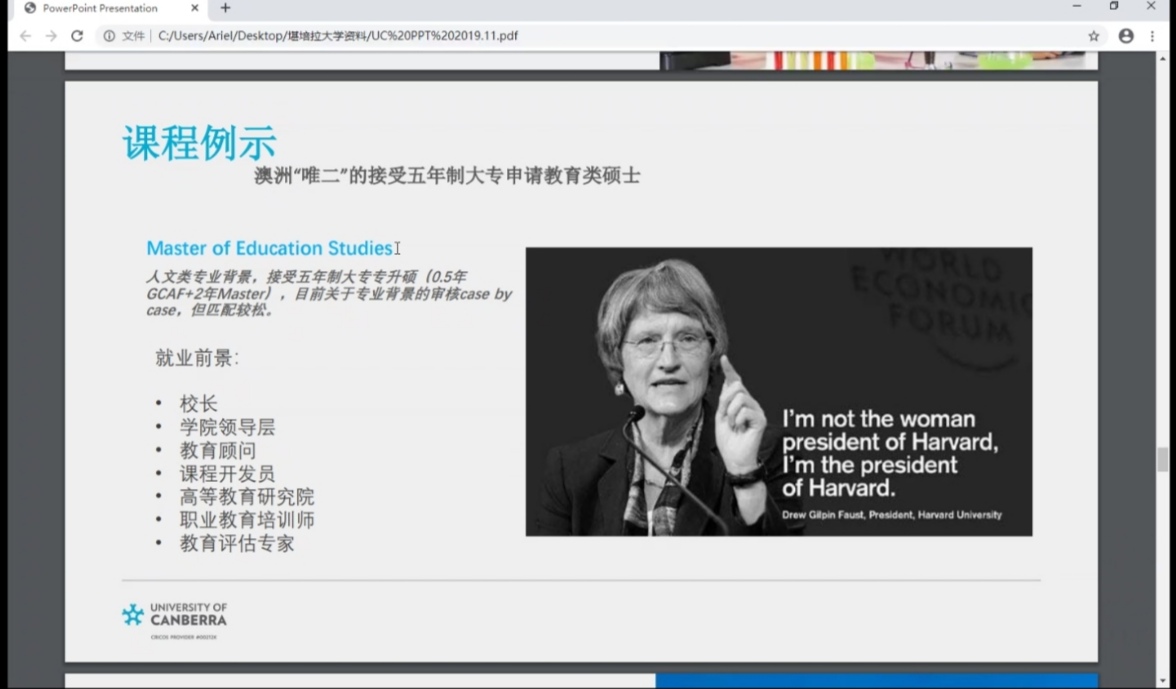Viewport: 1176px width, 689px height.
Task: Restore down the browser window
Action: pos(1114,7)
